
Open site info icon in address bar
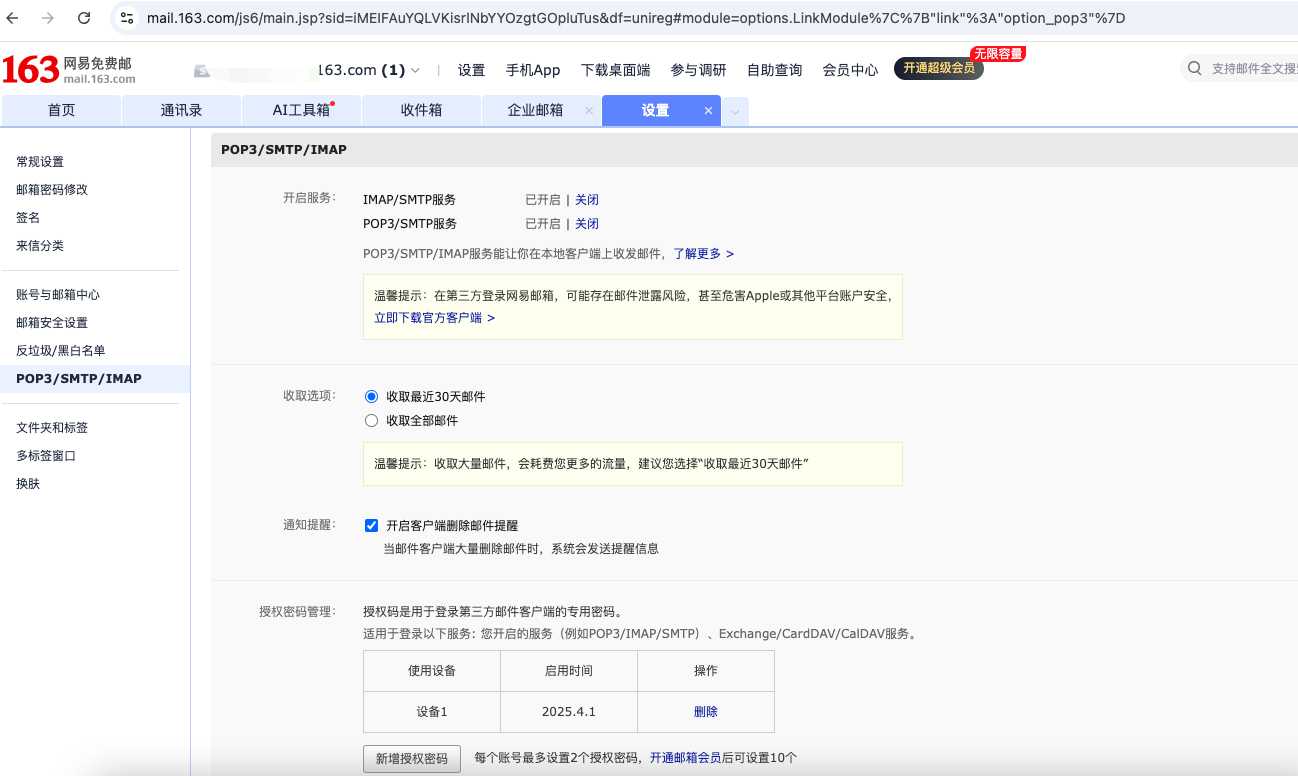tap(126, 18)
